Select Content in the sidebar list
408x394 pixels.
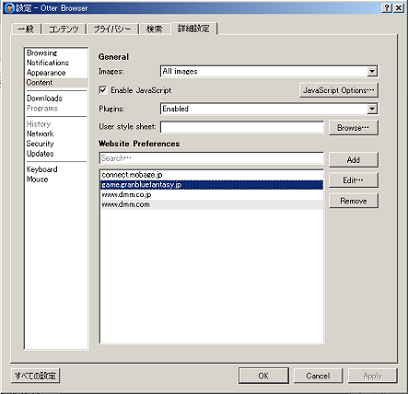pyautogui.click(x=56, y=83)
